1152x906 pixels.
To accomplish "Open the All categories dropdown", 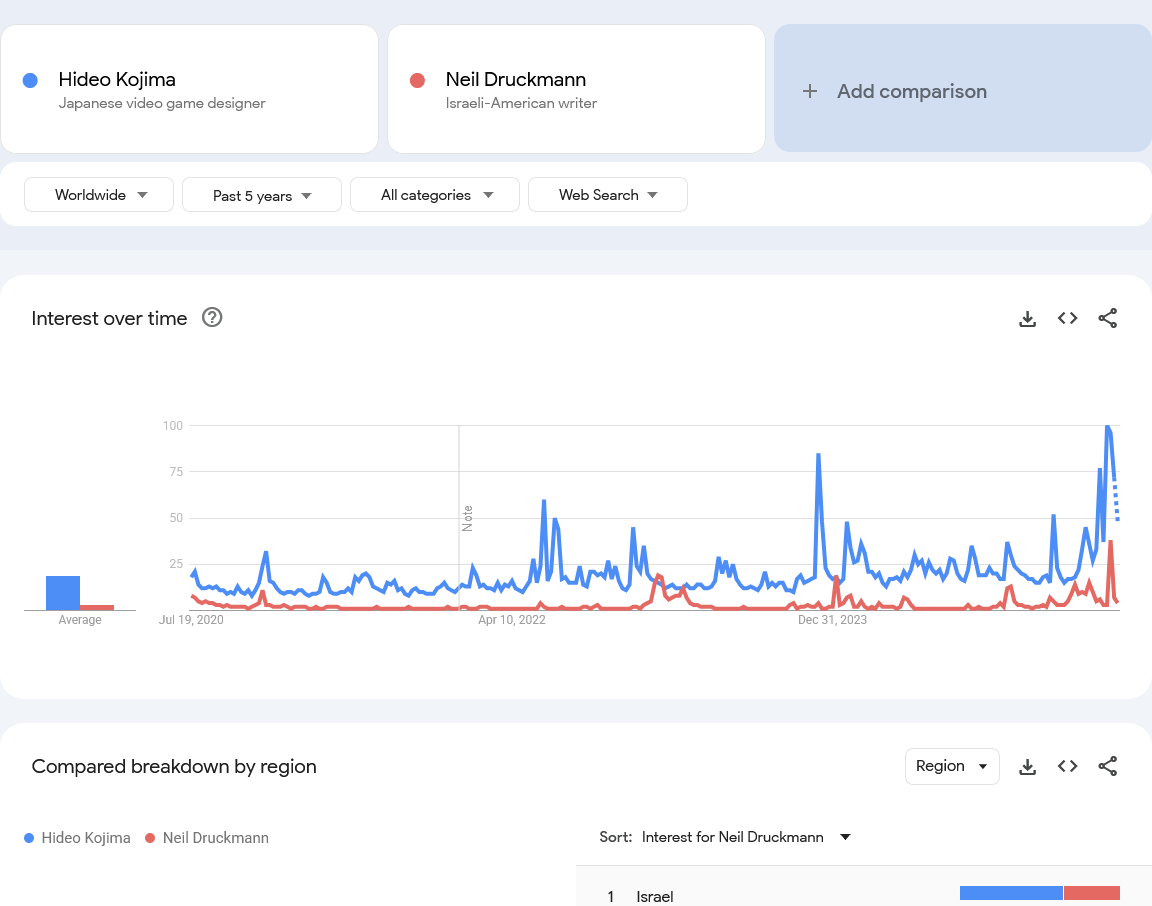I will 435,195.
